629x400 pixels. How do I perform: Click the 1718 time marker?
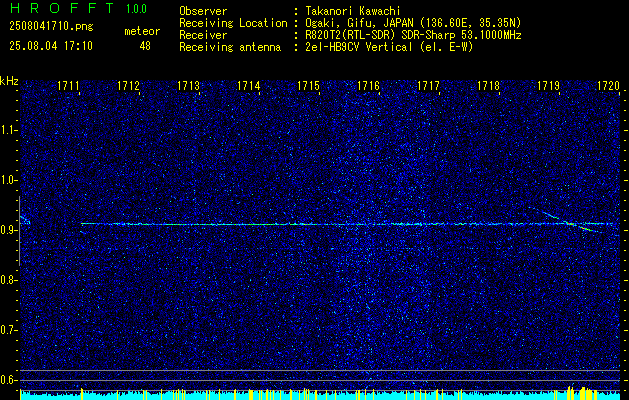coord(489,85)
